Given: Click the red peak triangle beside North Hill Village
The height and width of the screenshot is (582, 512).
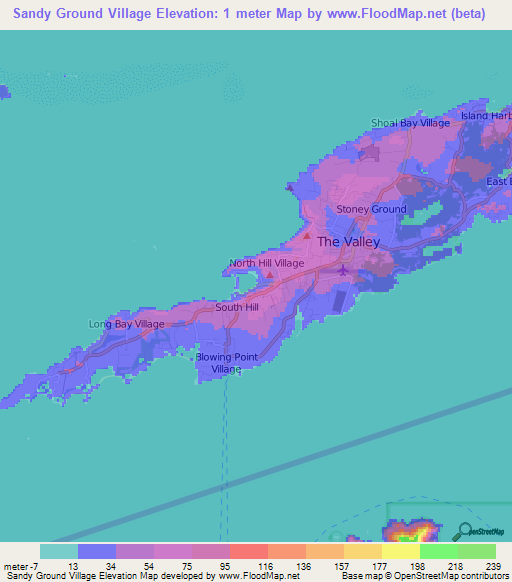Looking at the screenshot, I should 270,275.
